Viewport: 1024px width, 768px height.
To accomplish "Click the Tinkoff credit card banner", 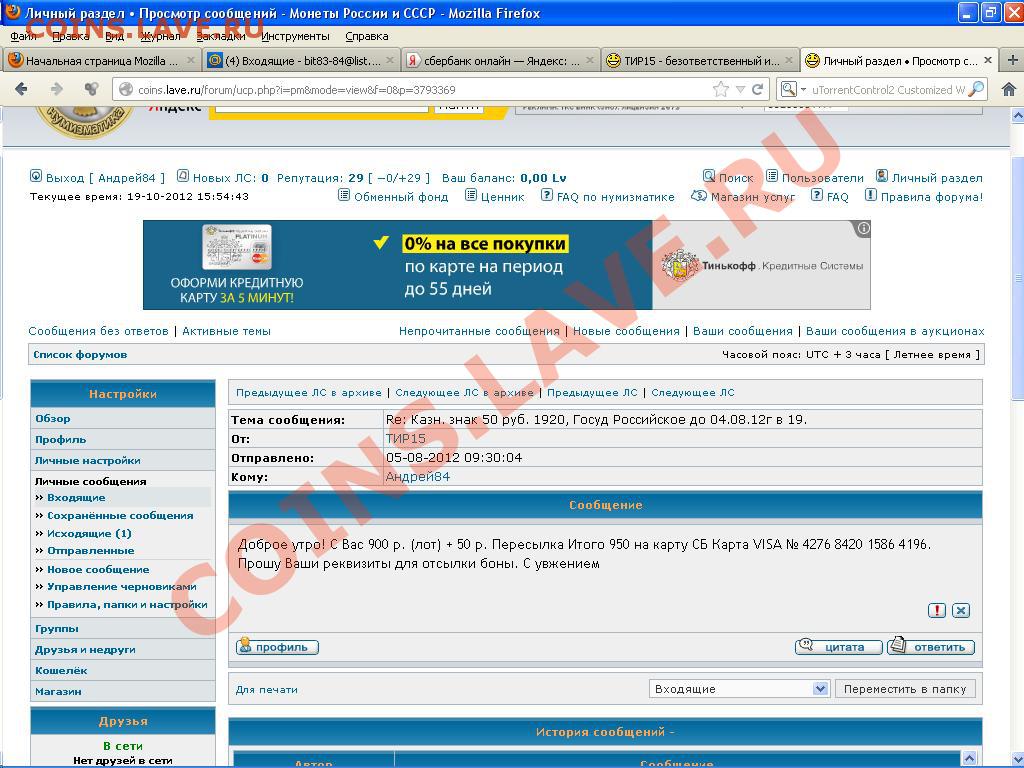I will click(507, 264).
